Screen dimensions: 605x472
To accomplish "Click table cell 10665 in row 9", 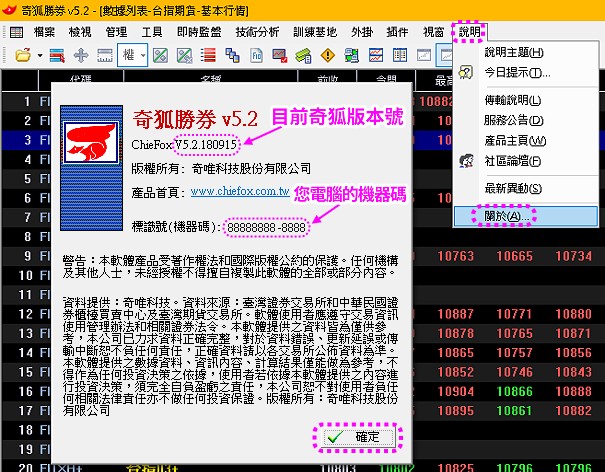I will tap(515, 256).
